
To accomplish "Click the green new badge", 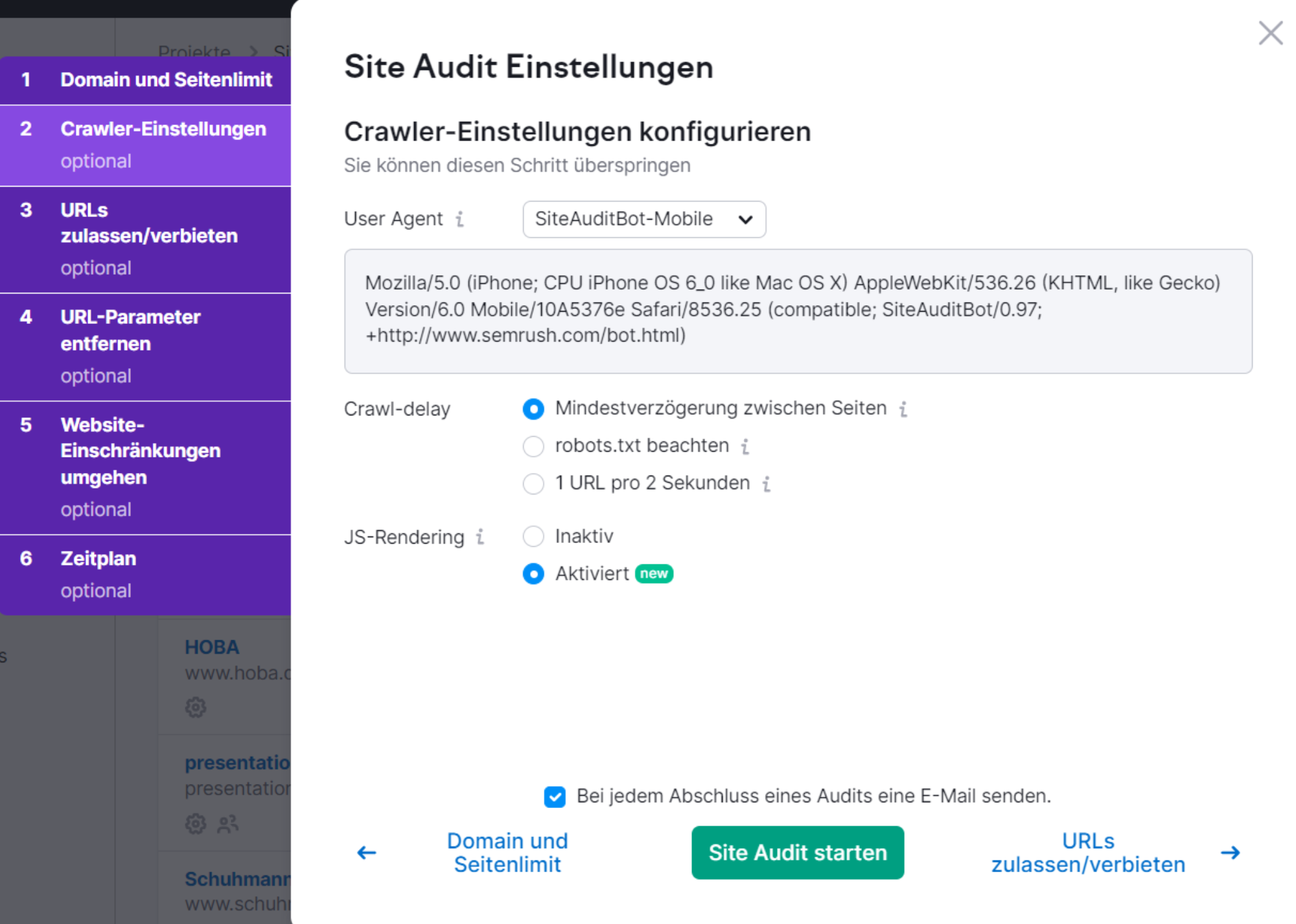I will click(654, 574).
